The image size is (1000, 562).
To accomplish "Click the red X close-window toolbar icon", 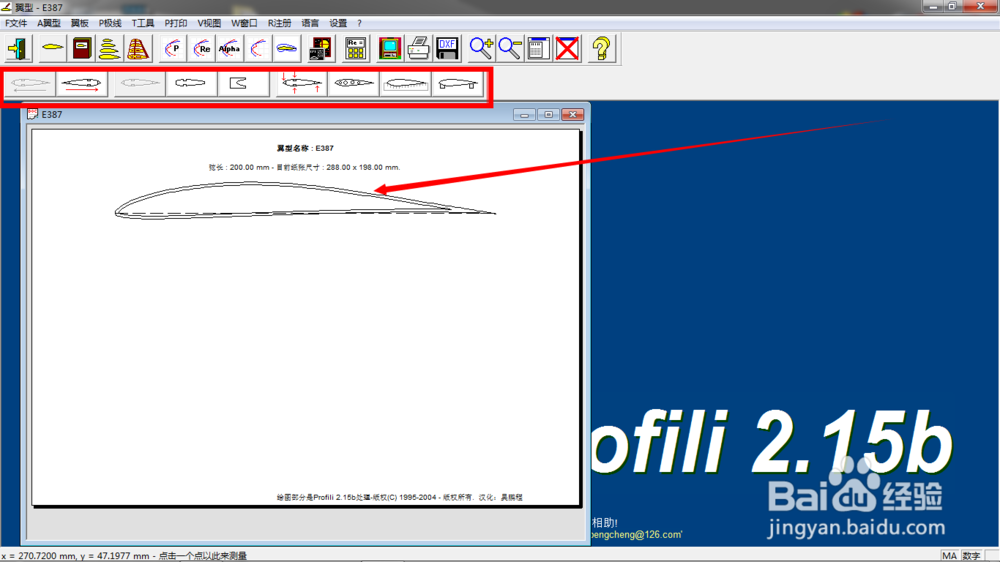I will (x=567, y=48).
